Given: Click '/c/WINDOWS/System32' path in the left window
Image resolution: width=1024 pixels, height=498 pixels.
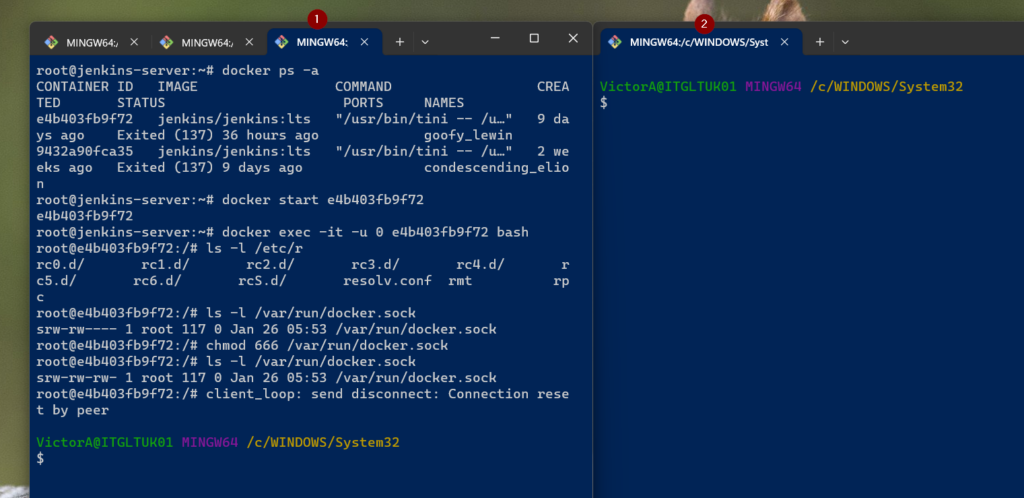Looking at the screenshot, I should pos(323,443).
